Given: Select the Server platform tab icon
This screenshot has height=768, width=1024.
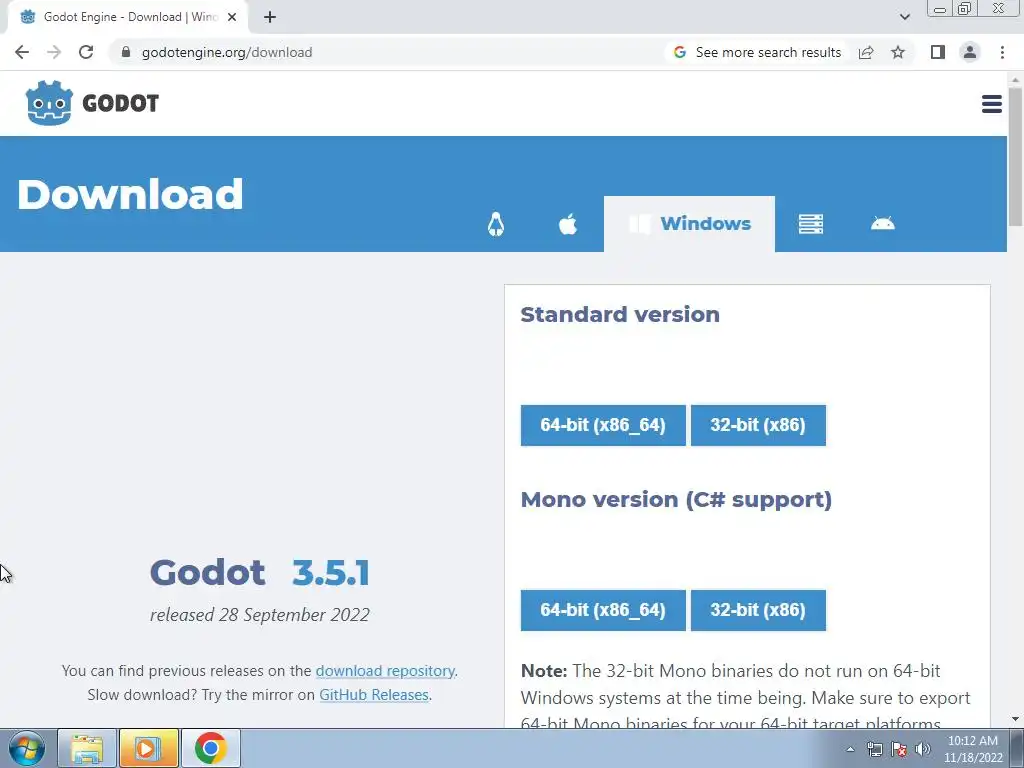Looking at the screenshot, I should click(x=810, y=224).
